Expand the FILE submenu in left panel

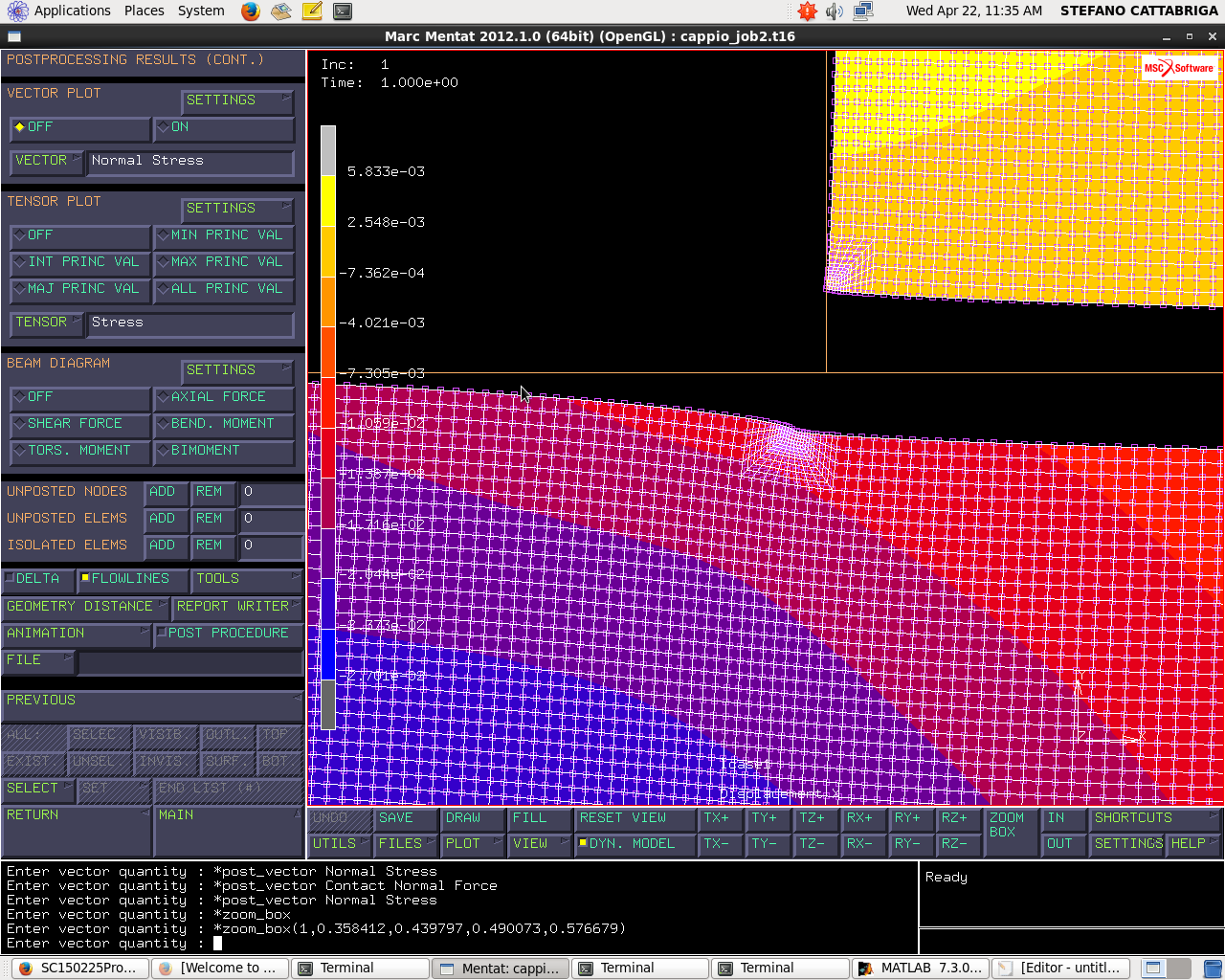point(38,660)
